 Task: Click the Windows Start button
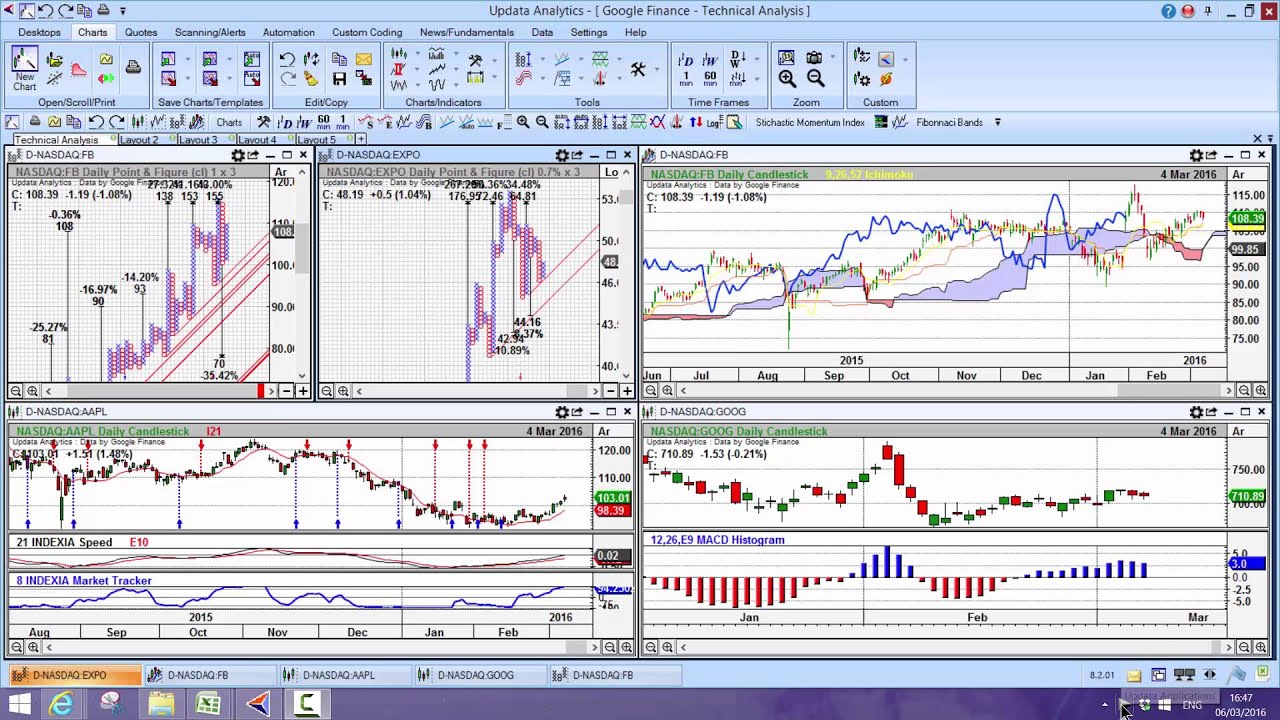[x=19, y=705]
